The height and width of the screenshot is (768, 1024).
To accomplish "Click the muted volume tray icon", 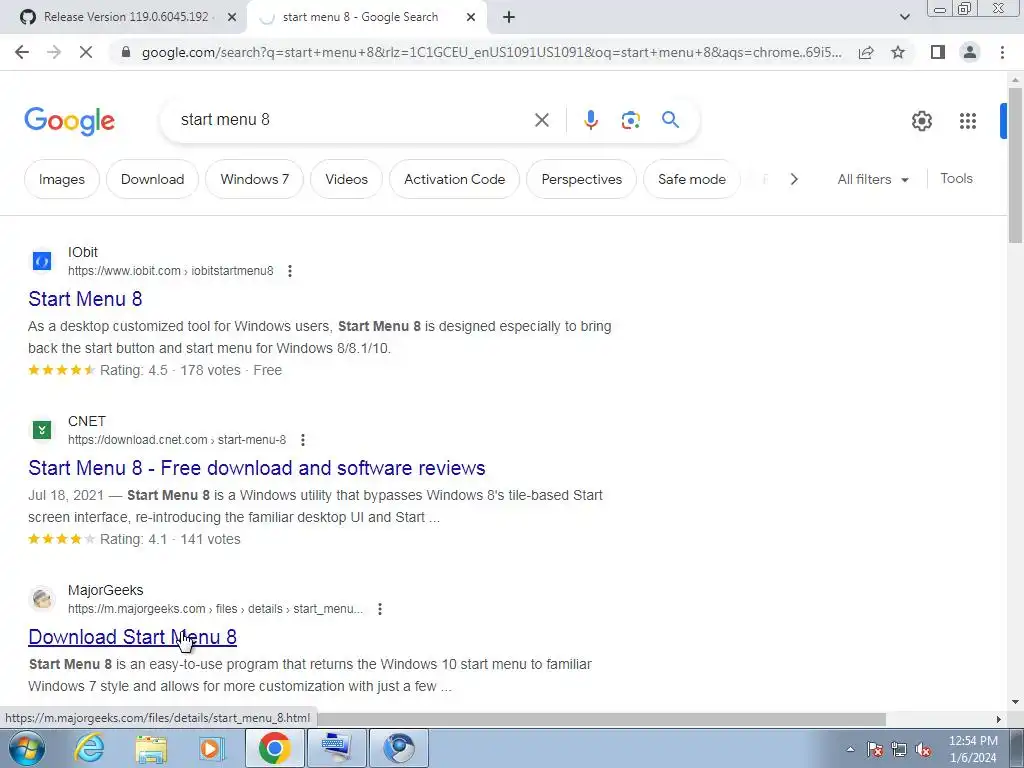I will [x=923, y=749].
